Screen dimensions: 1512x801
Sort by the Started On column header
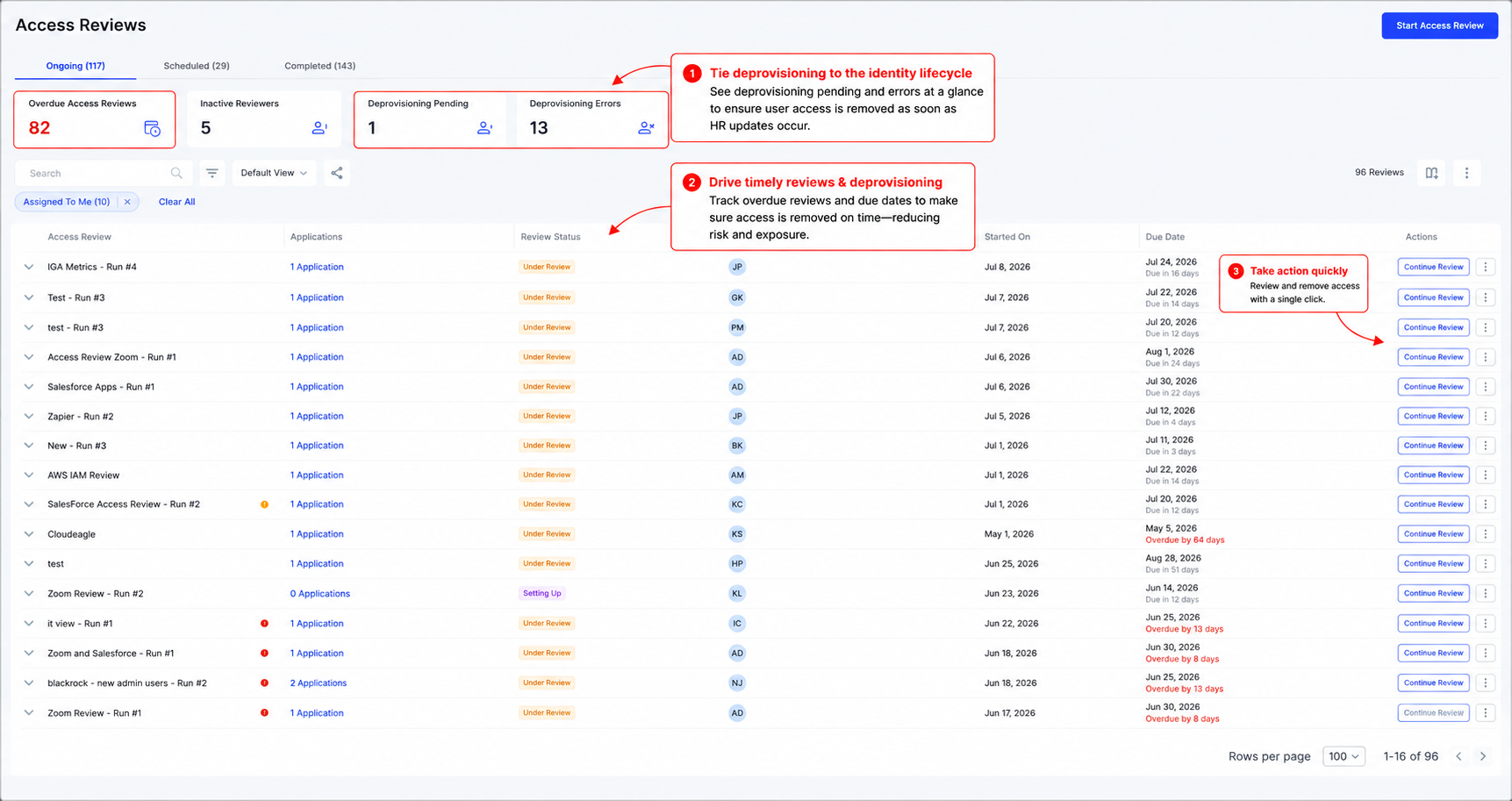[1007, 237]
